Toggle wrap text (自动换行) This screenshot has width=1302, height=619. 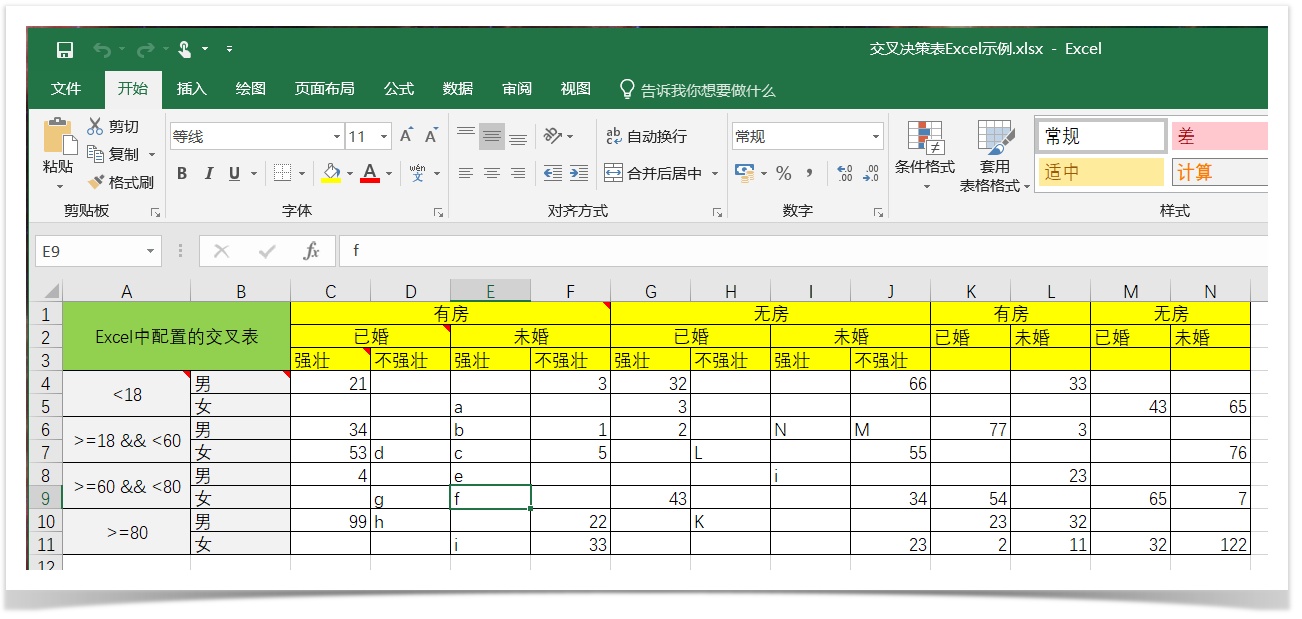coord(647,136)
